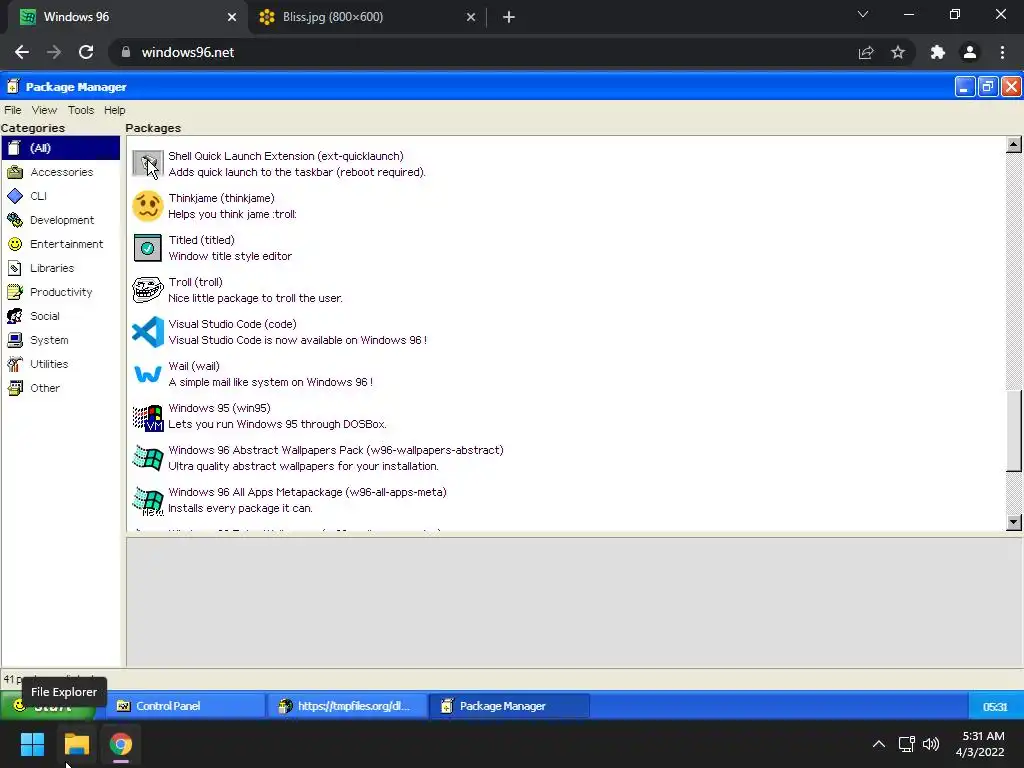Image resolution: width=1024 pixels, height=768 pixels.
Task: Go back to previous page
Action: click(x=22, y=52)
